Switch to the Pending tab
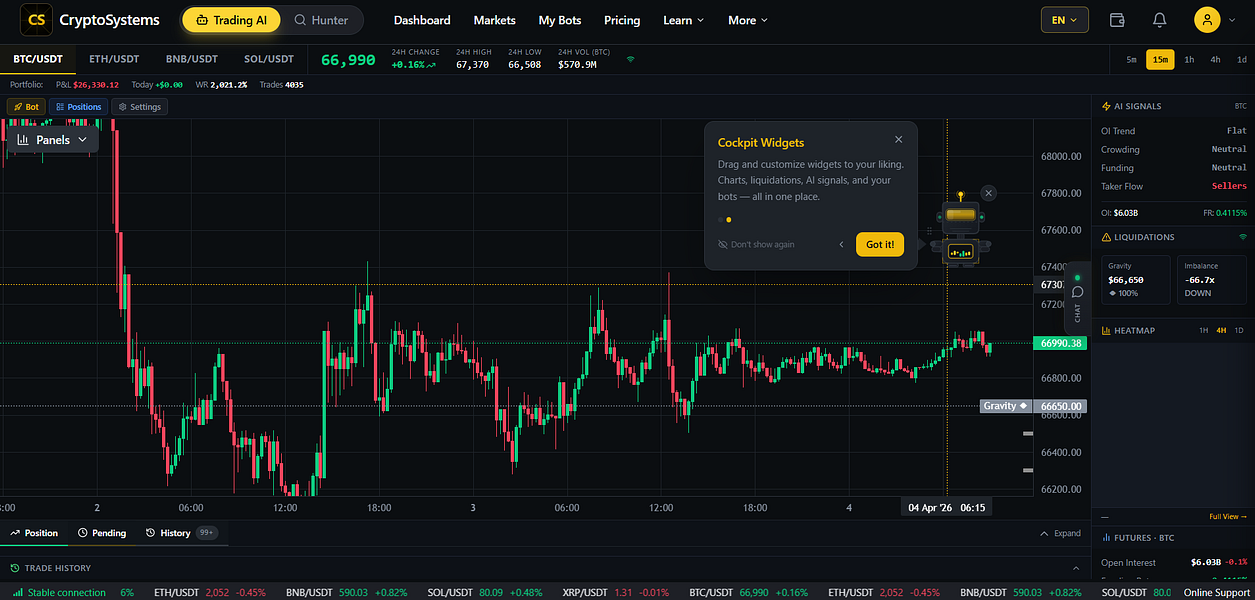 click(x=102, y=533)
